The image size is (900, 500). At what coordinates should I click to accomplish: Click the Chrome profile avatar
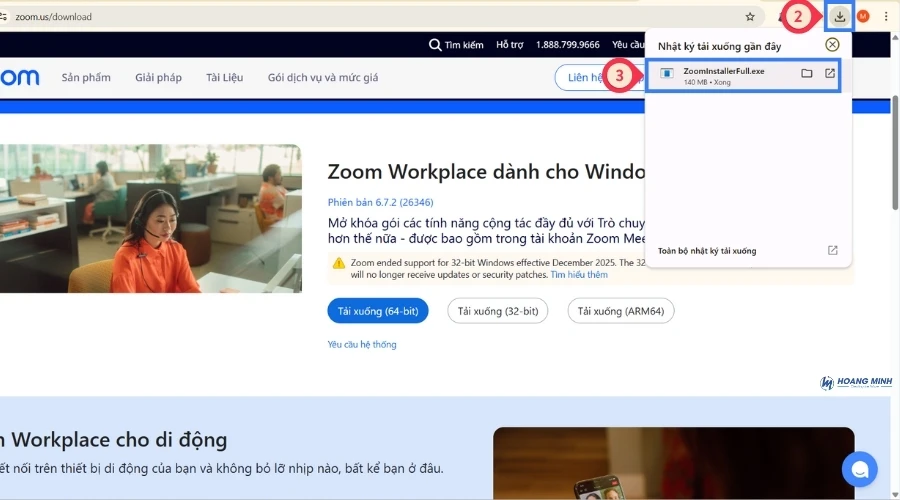(863, 16)
